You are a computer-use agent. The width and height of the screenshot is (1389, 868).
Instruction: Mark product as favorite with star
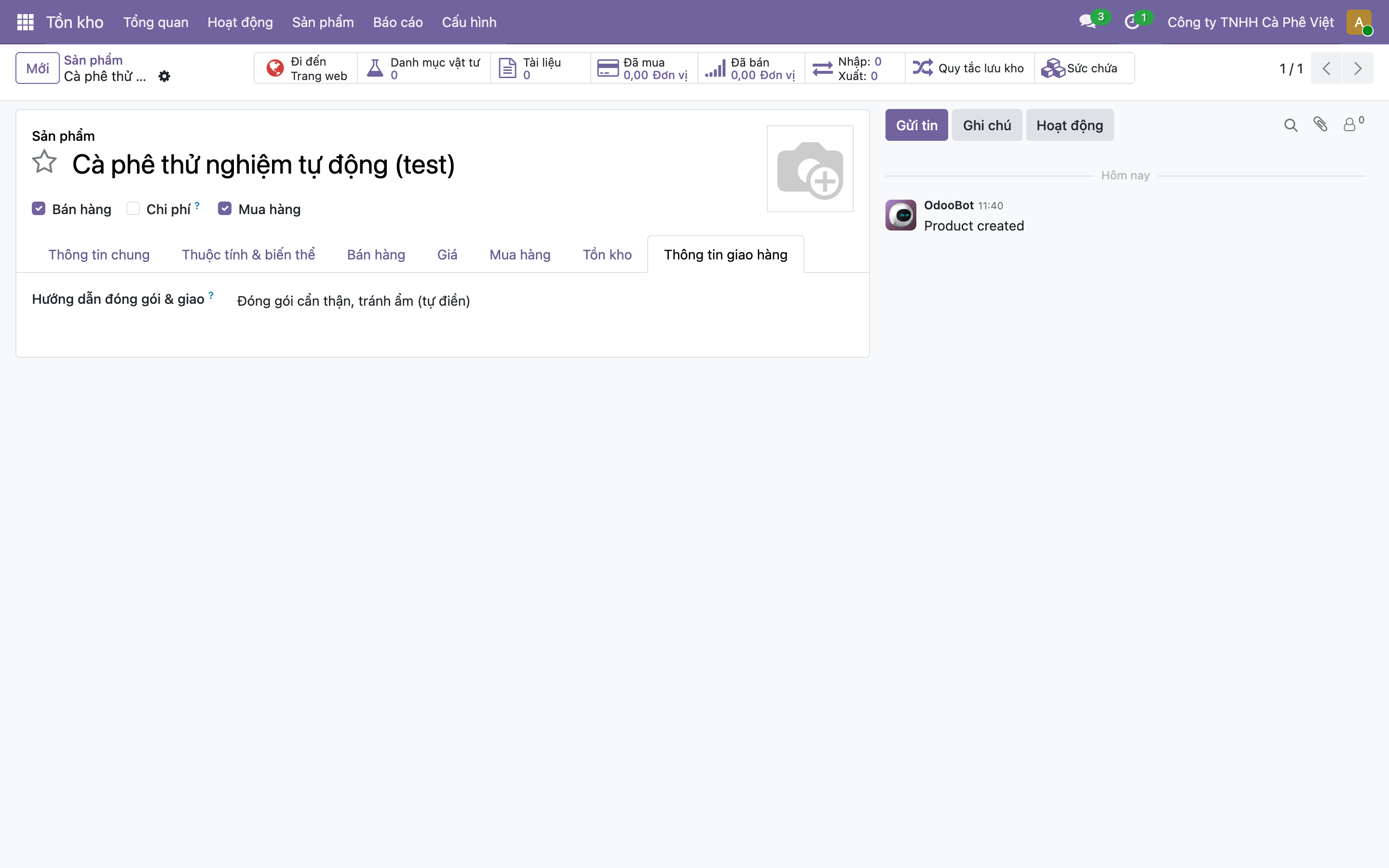point(44,162)
